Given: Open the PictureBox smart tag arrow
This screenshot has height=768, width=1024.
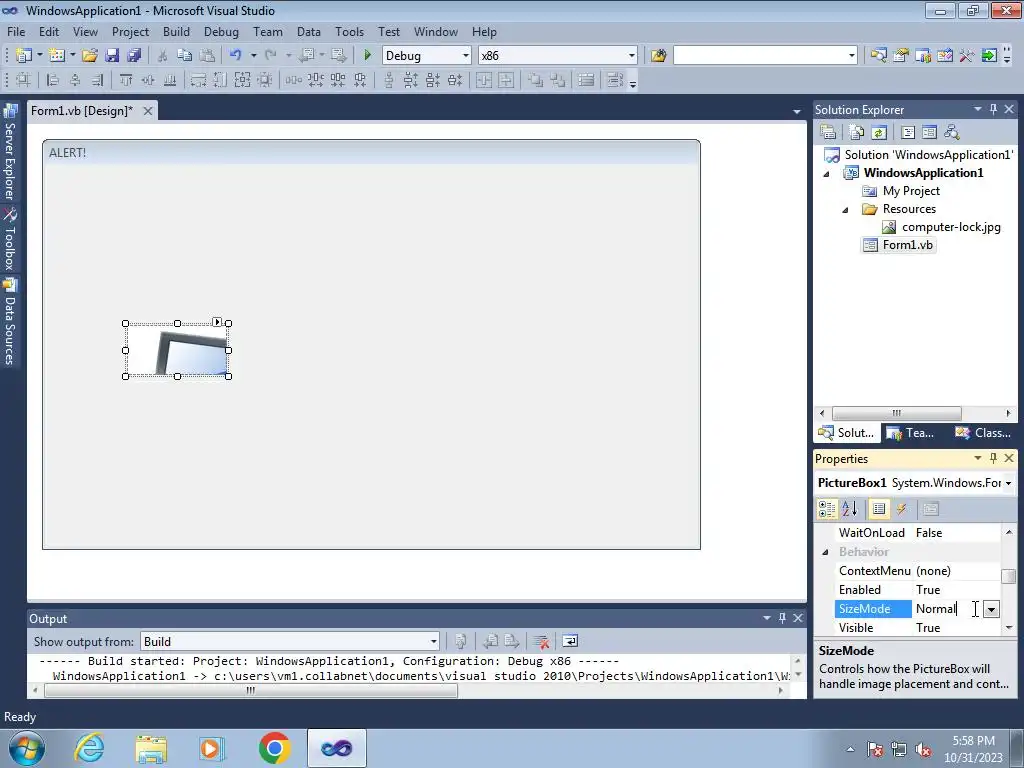Looking at the screenshot, I should [217, 321].
